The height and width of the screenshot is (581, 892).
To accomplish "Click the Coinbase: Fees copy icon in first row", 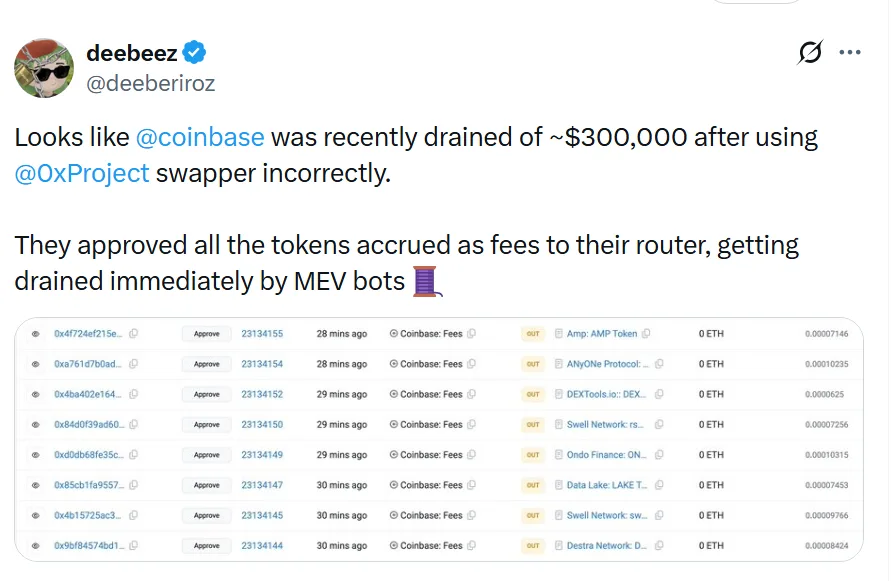I will pyautogui.click(x=472, y=334).
